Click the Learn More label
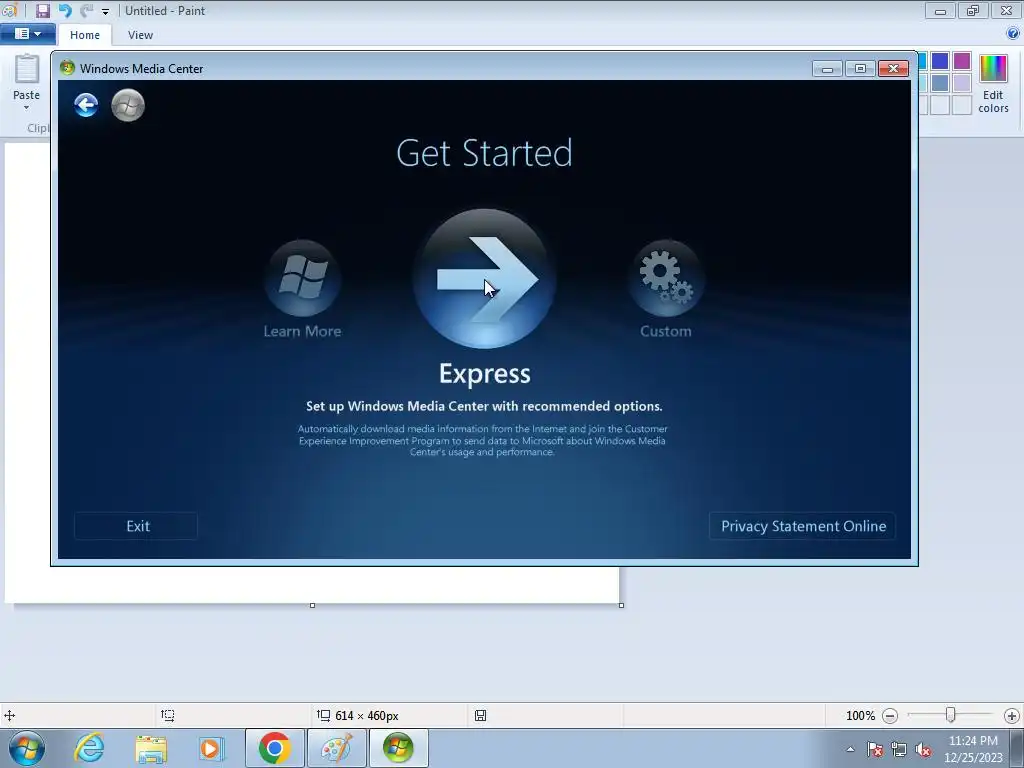Image resolution: width=1024 pixels, height=768 pixels. point(302,331)
